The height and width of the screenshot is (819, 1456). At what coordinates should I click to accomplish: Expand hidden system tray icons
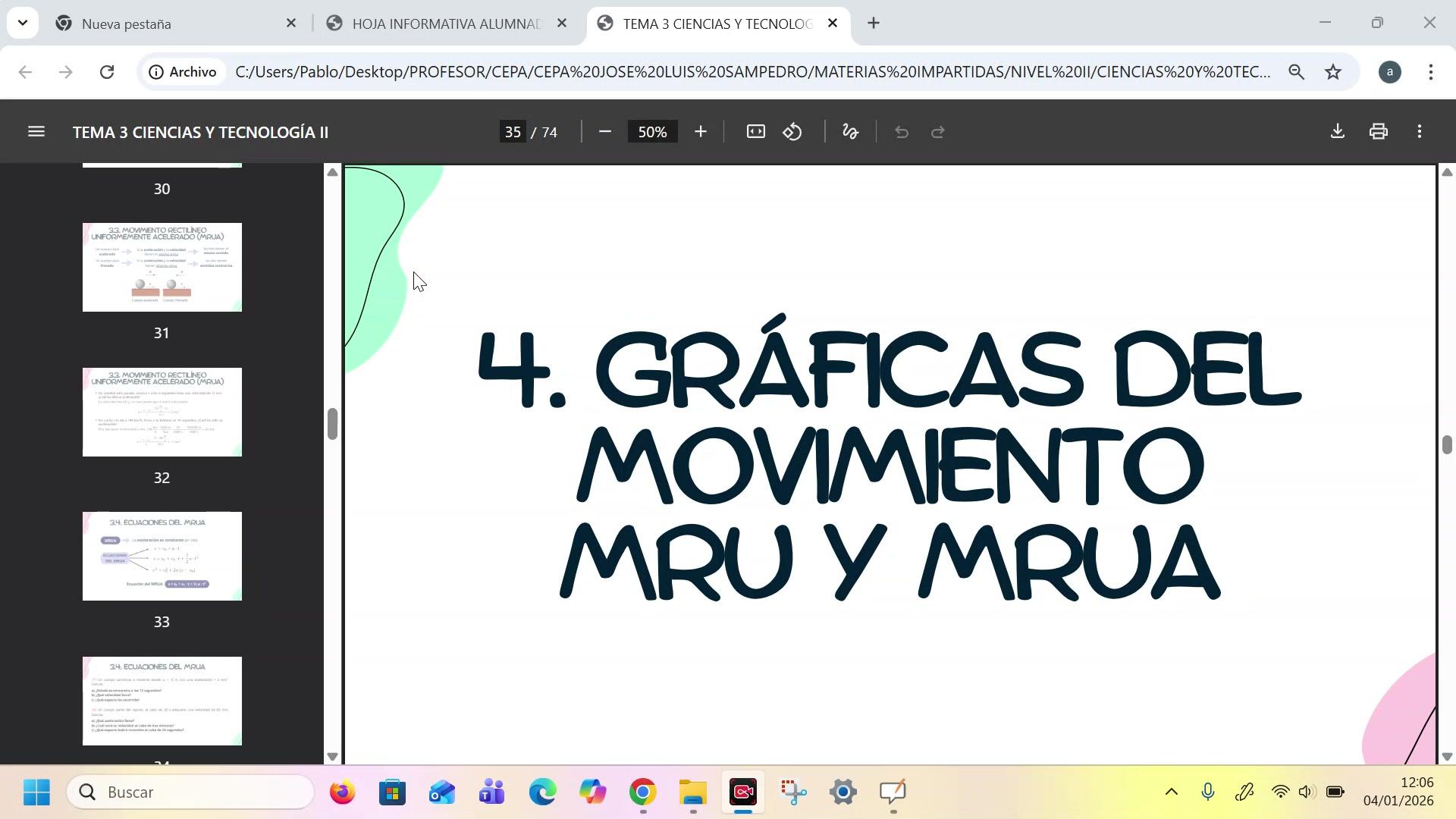[x=1171, y=792]
